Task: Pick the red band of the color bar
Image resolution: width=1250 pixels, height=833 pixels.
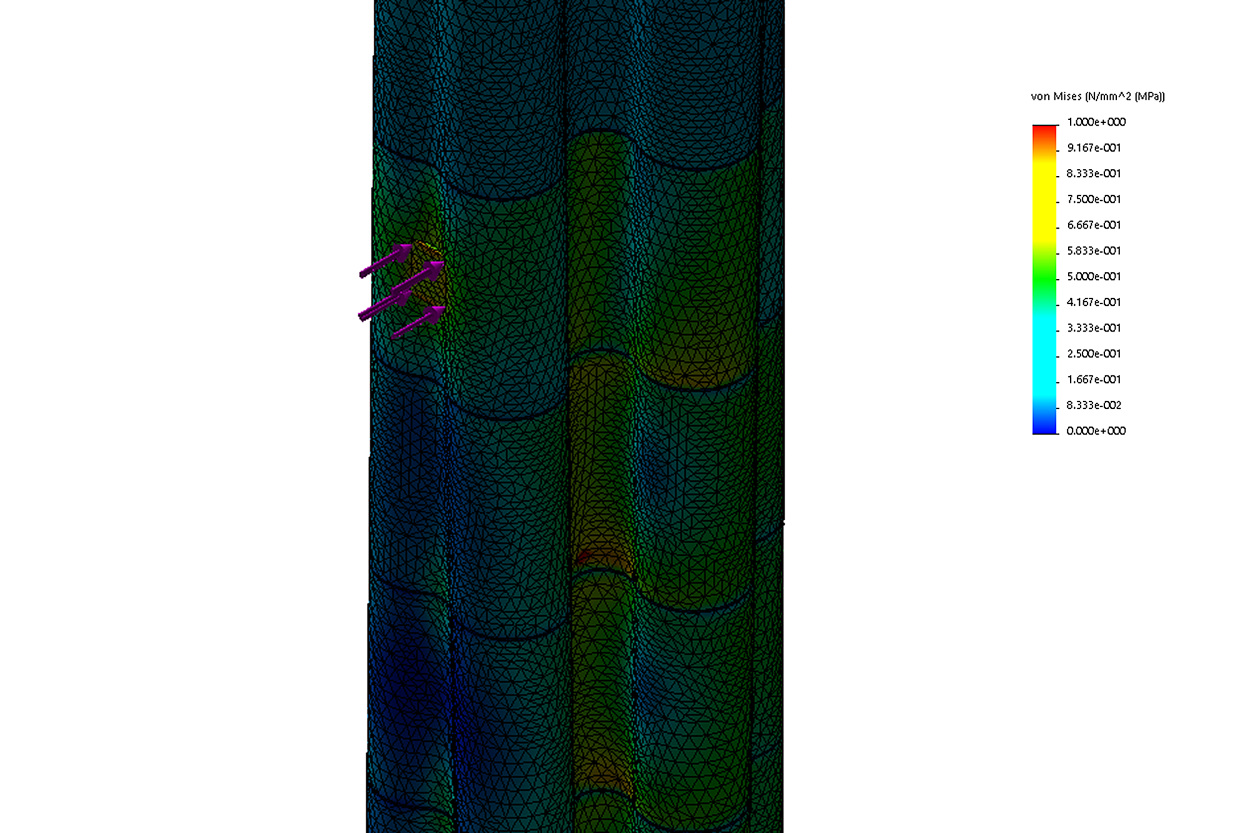Action: click(x=1044, y=132)
